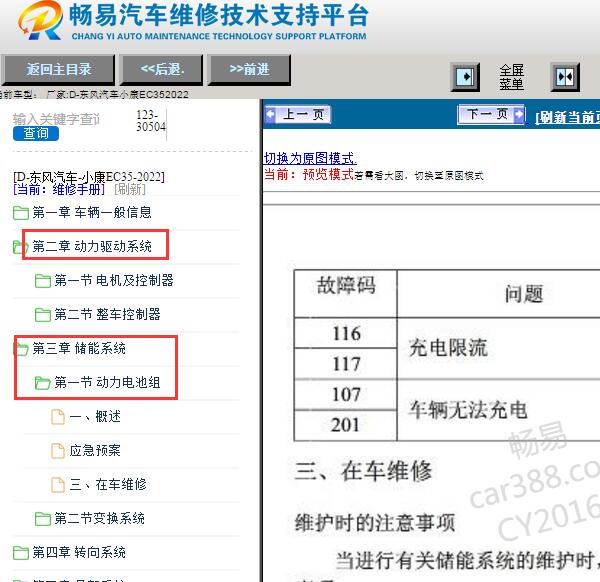Click the 返回主目录 button
This screenshot has height=582, width=600.
(x=58, y=70)
